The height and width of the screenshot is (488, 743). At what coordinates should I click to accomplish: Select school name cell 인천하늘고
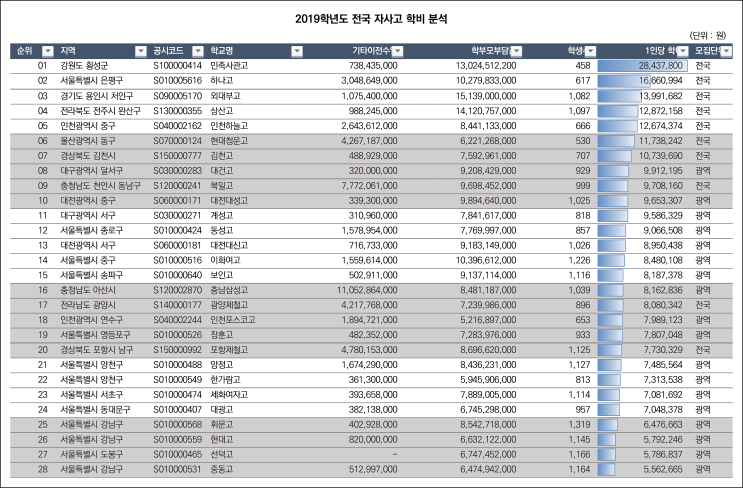[229, 126]
